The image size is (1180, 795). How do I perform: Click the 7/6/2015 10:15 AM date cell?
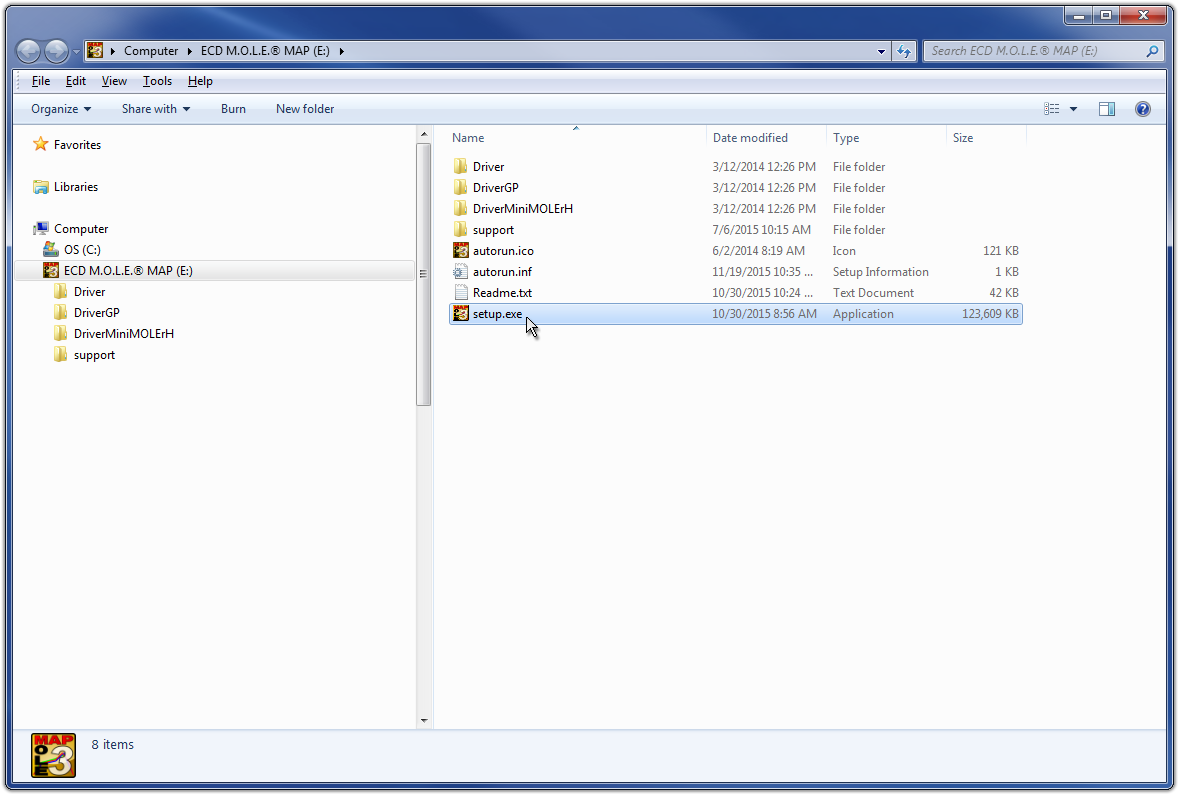tap(762, 230)
